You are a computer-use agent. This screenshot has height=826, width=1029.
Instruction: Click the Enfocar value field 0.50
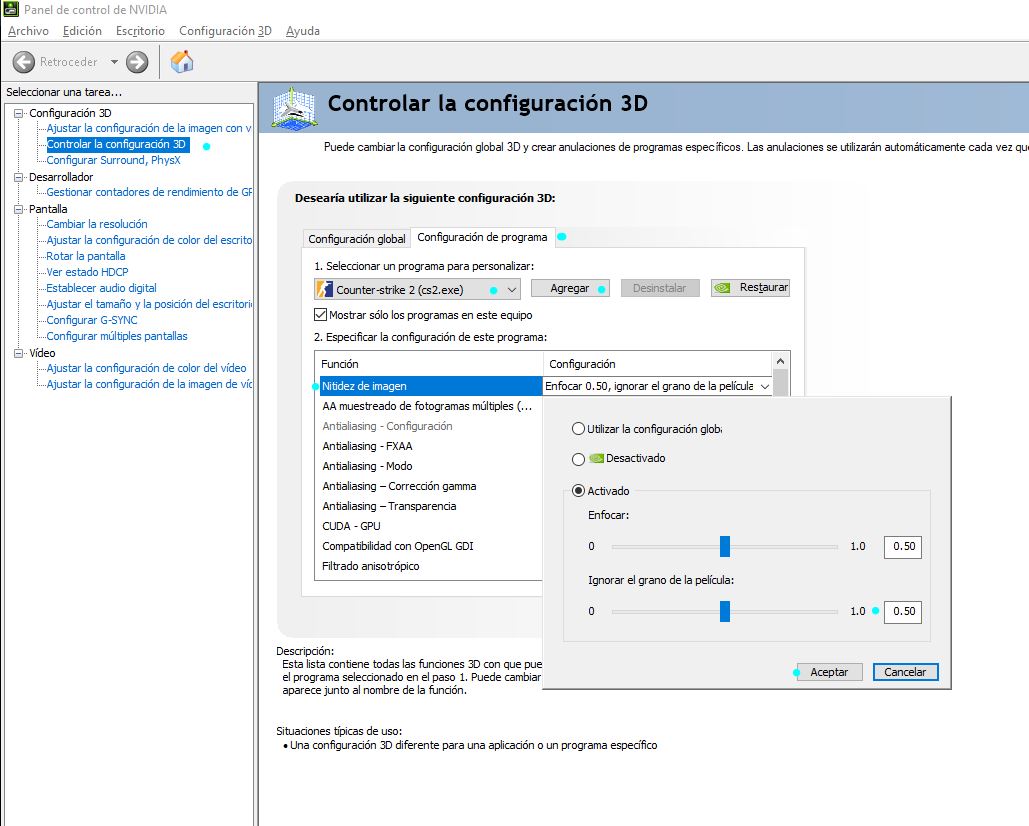[x=903, y=547]
